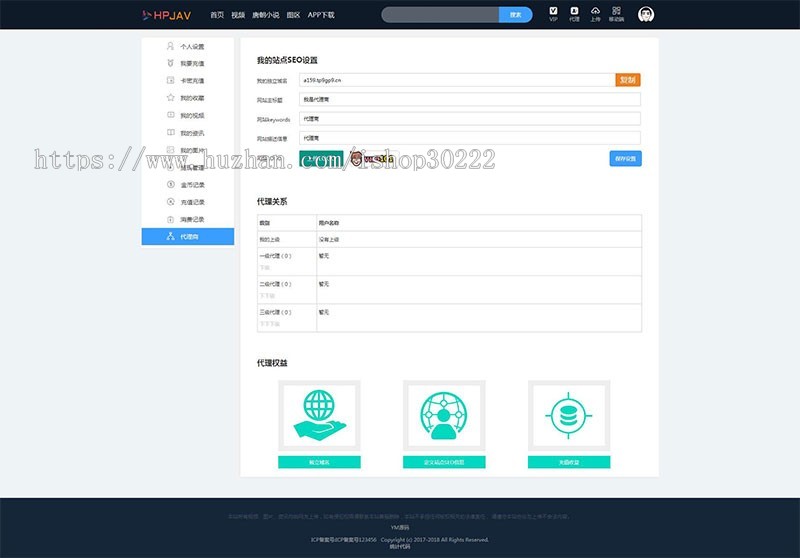800x558 pixels.
Task: Click the card icon beside 卡密充值
Action: point(170,80)
